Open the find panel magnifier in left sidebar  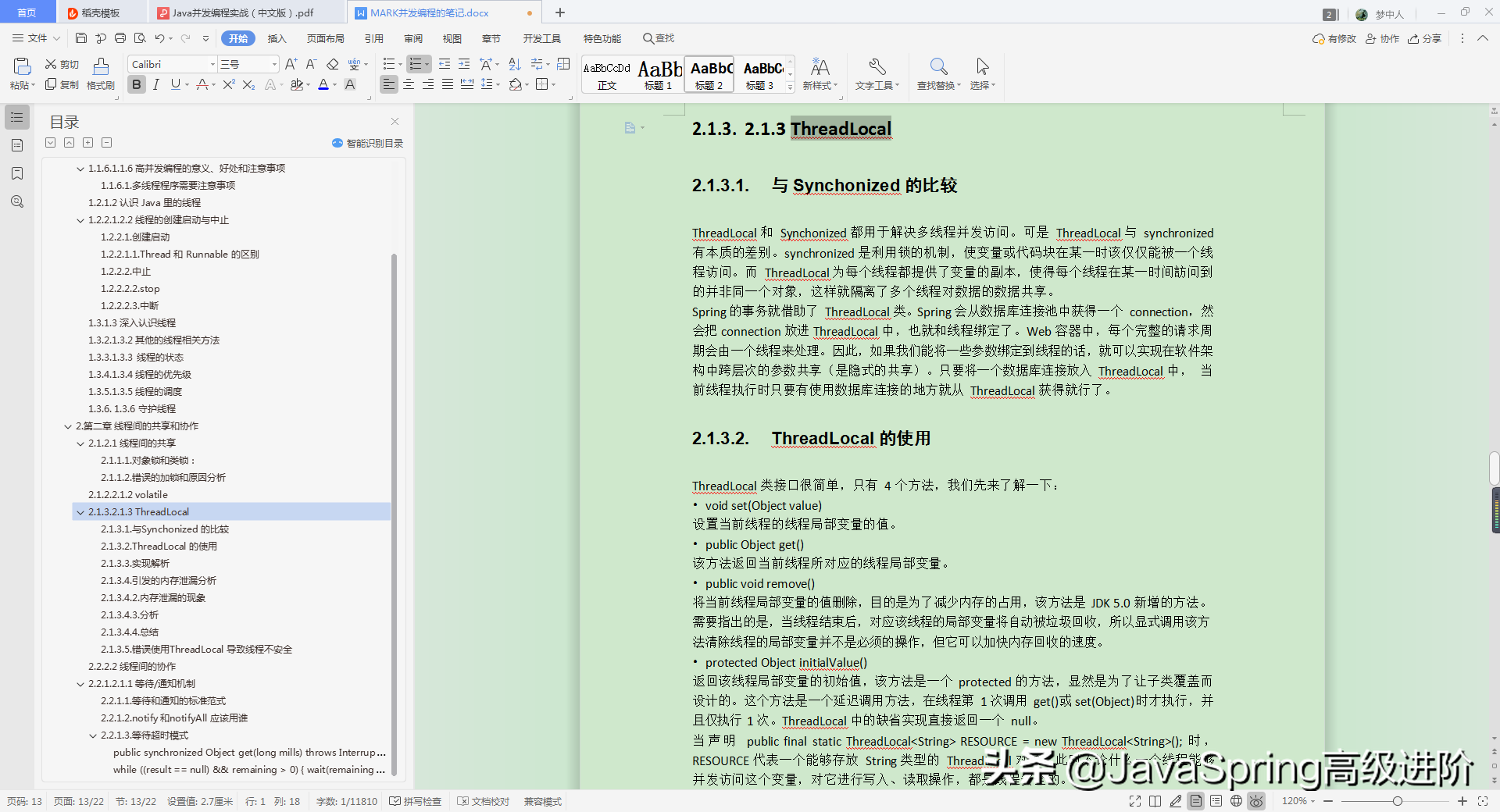pos(17,201)
